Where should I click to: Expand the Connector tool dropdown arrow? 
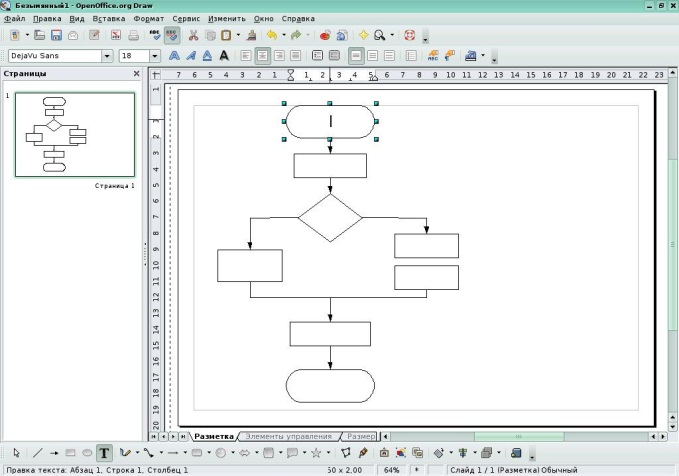161,453
